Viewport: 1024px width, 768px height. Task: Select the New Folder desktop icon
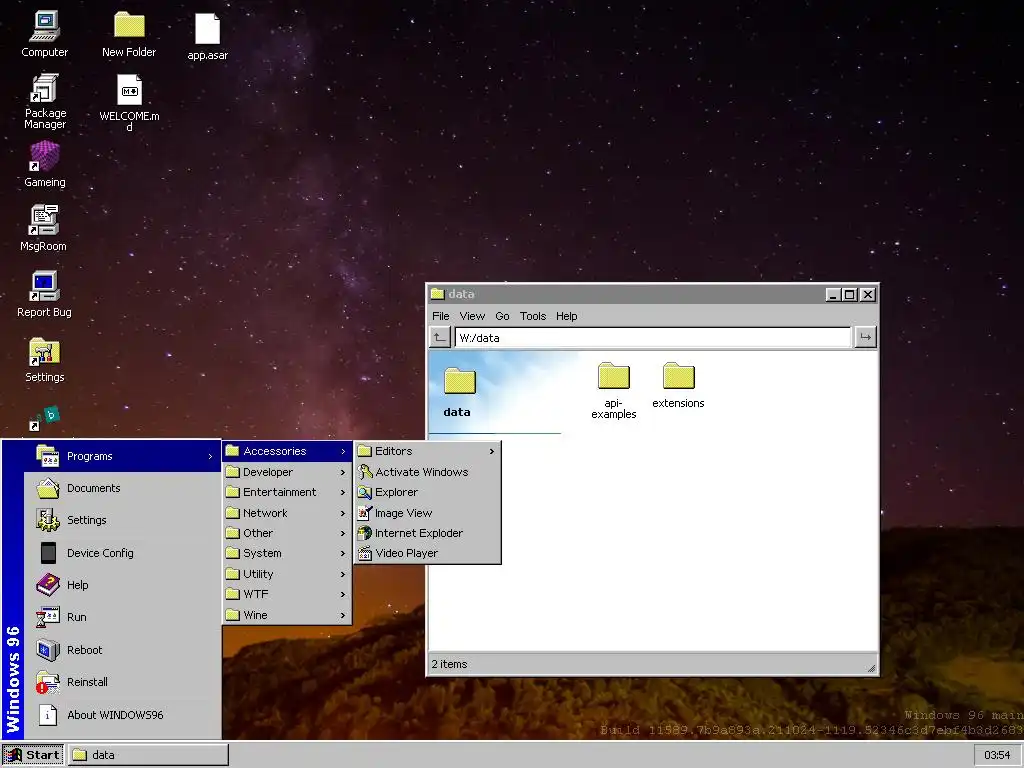coord(129,35)
